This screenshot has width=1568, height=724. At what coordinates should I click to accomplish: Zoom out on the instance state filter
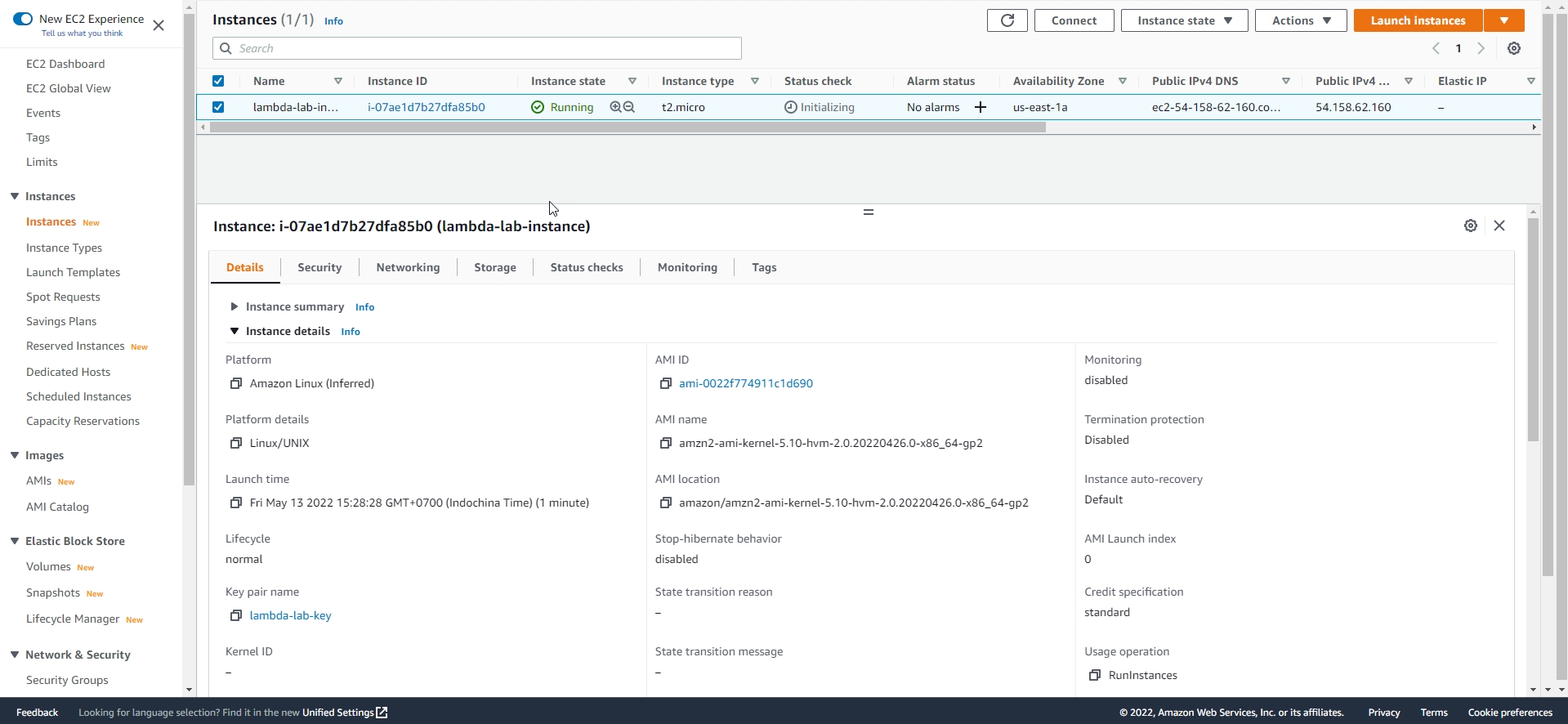[x=629, y=107]
